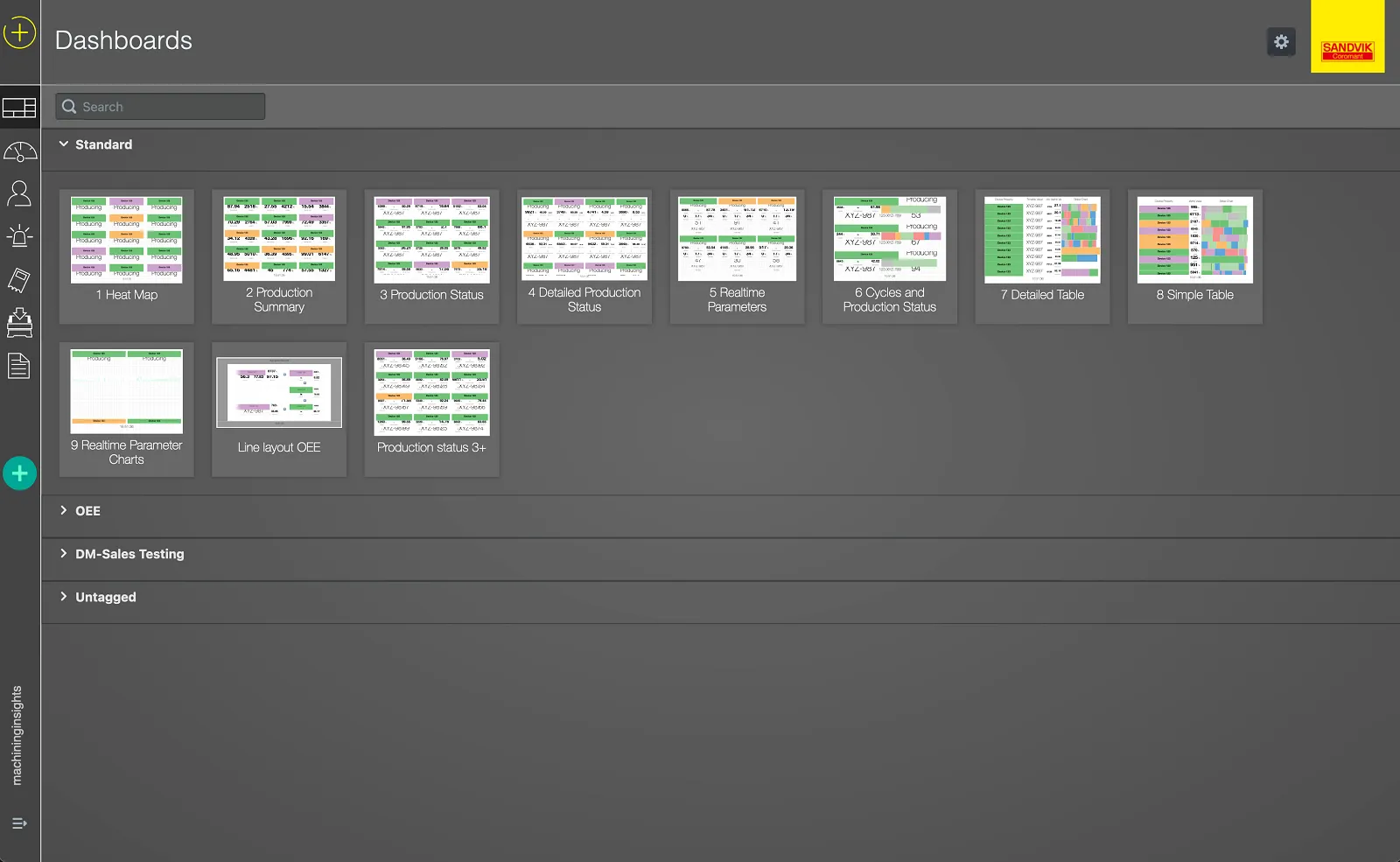
Task: Open the user profile icon in sidebar
Action: pyautogui.click(x=19, y=193)
